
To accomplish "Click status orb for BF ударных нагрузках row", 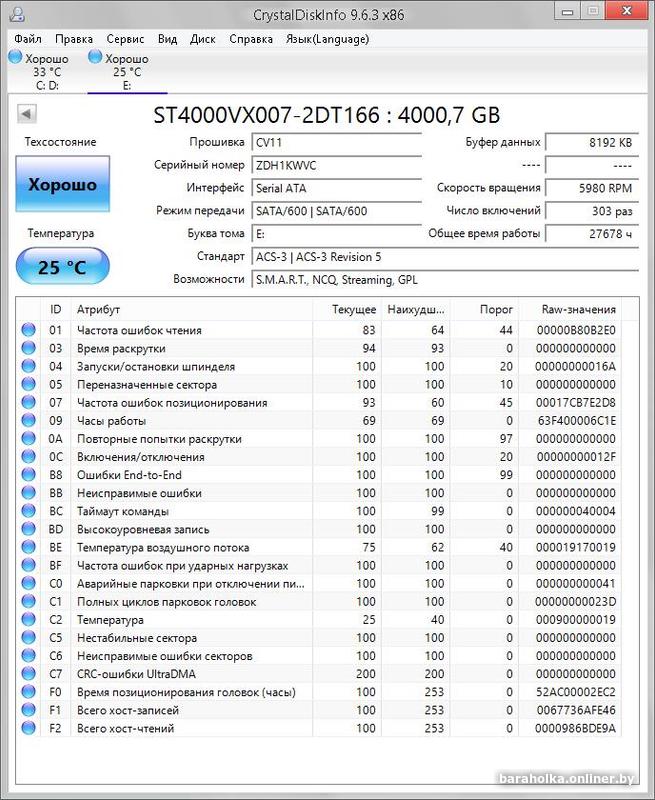I will [x=29, y=565].
